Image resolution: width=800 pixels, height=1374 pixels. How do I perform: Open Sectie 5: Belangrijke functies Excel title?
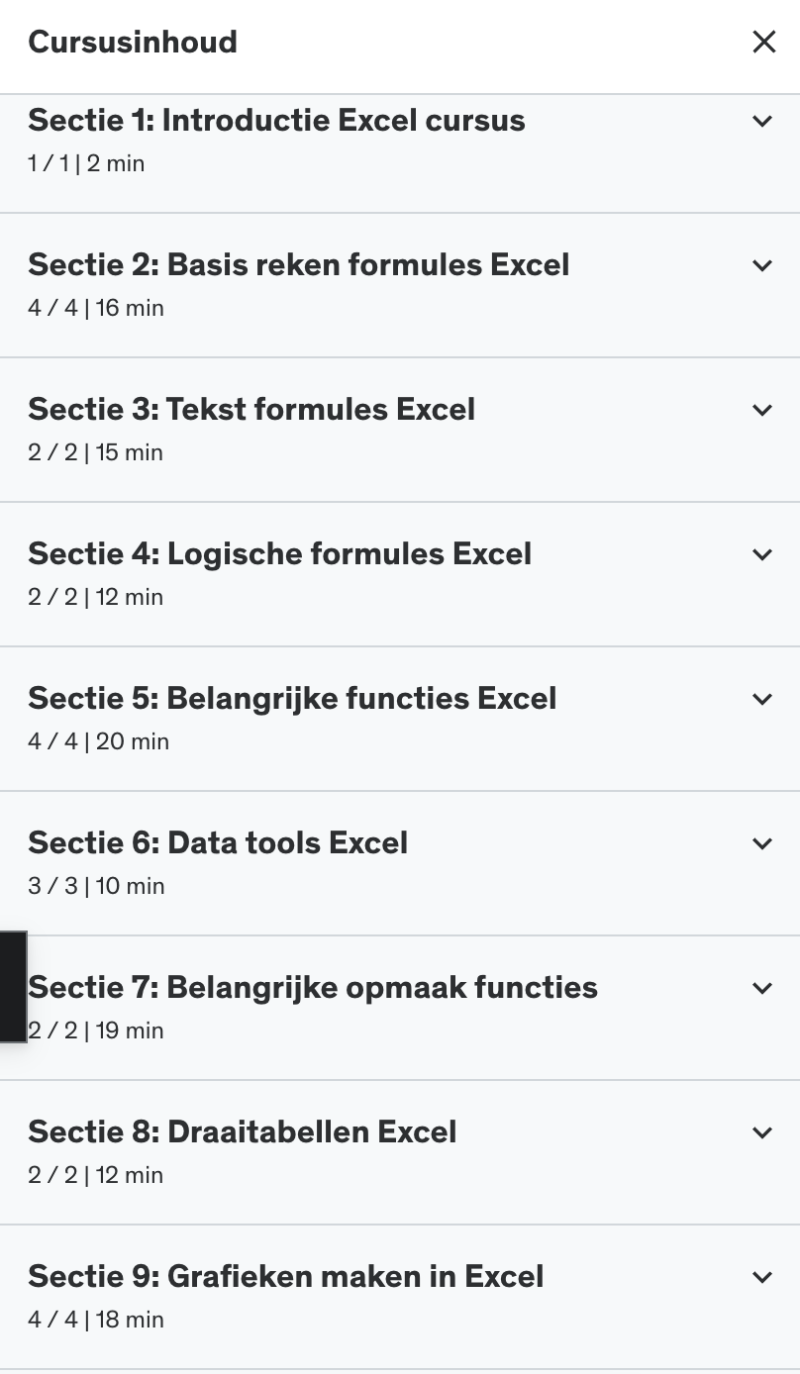tap(292, 698)
